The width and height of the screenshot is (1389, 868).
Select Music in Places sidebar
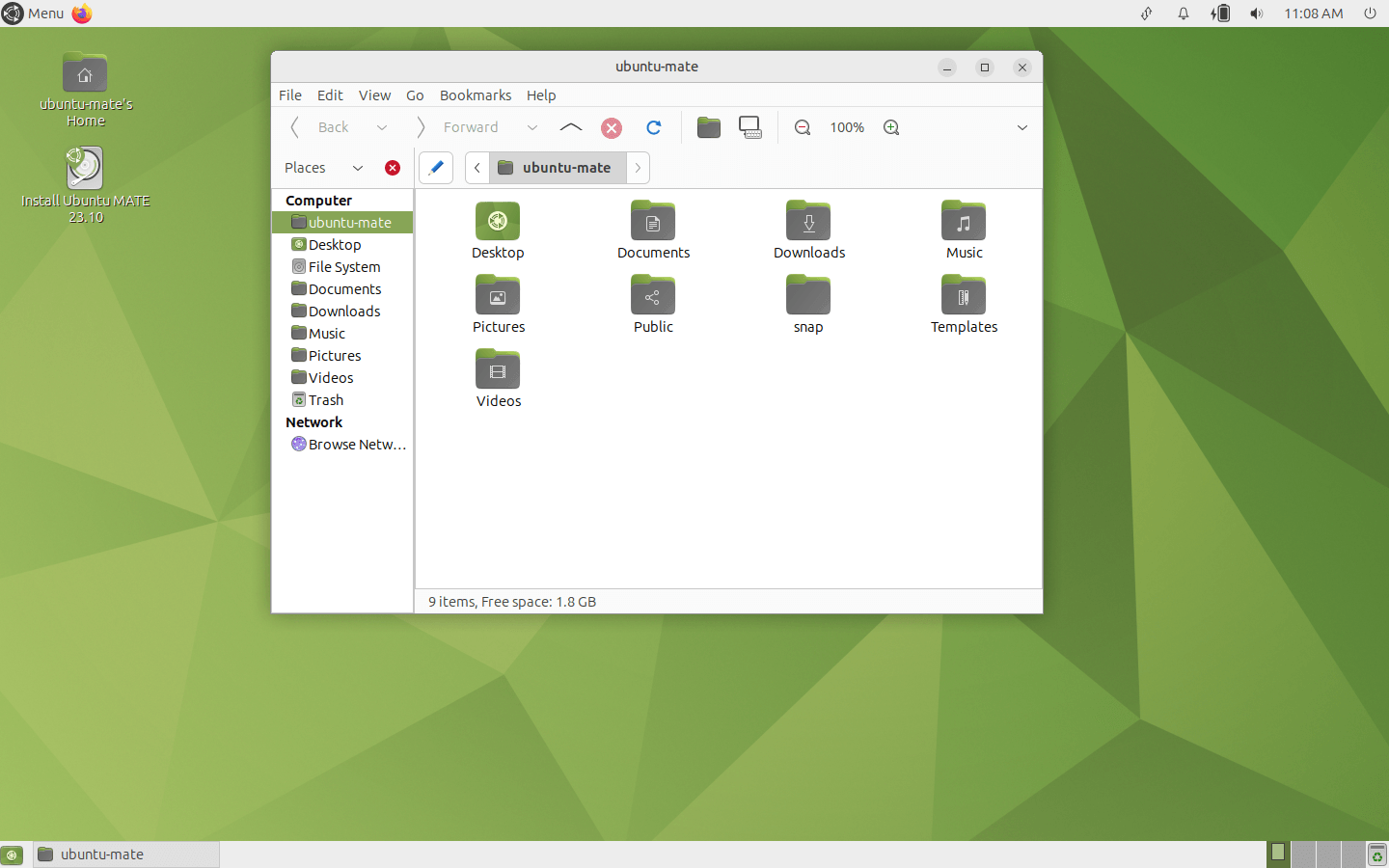(x=342, y=334)
